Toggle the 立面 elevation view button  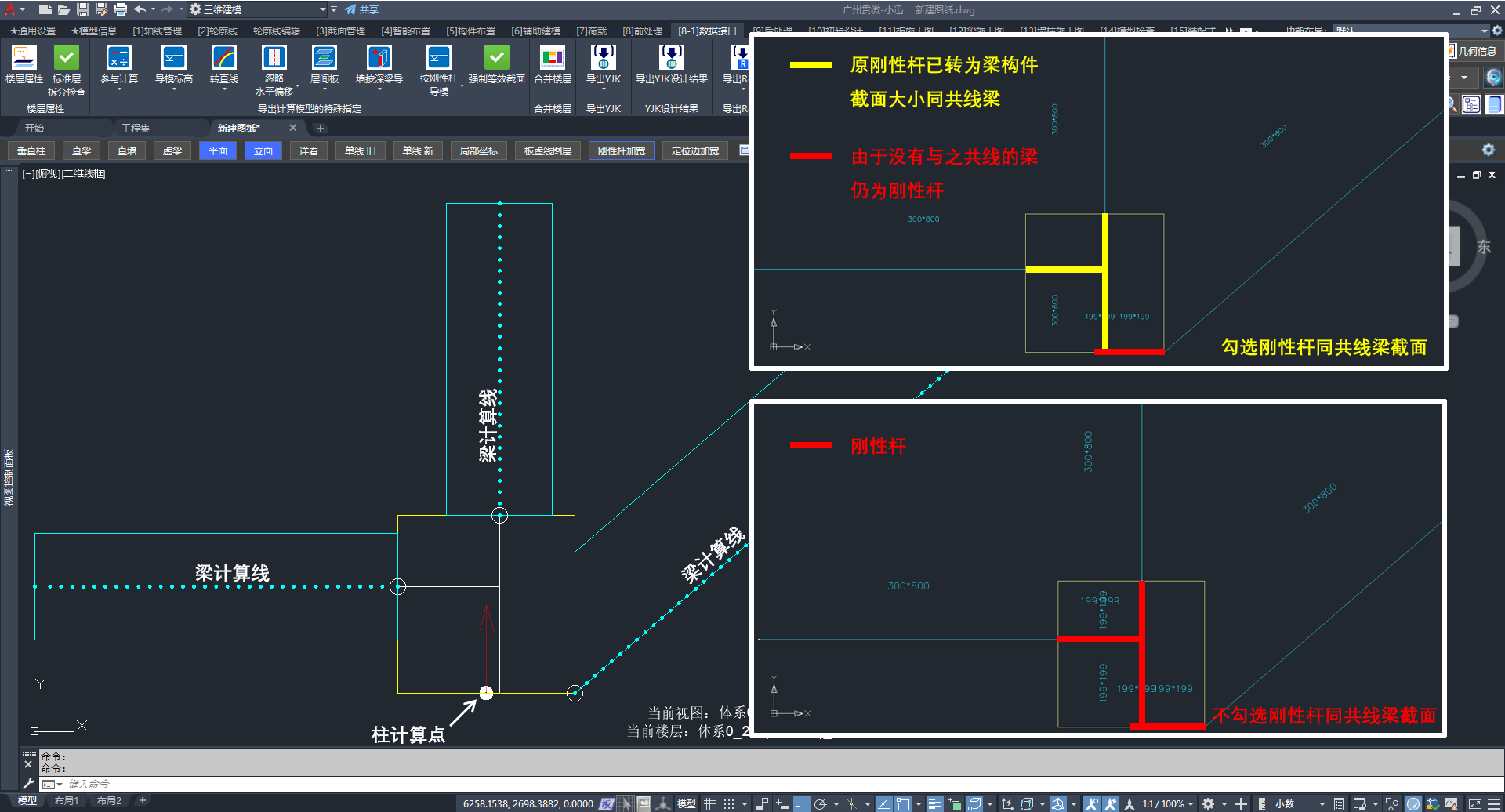click(263, 150)
